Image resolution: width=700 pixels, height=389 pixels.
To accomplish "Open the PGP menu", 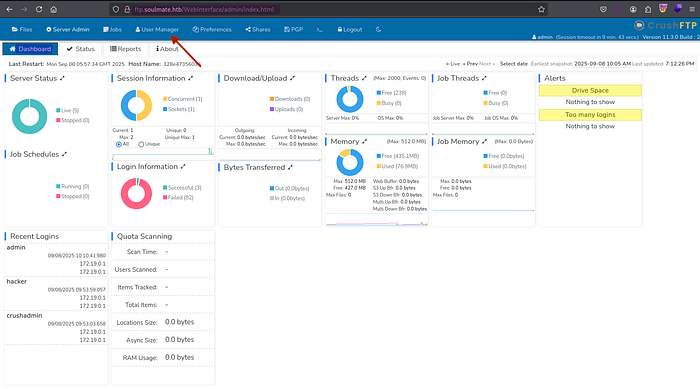I will tap(293, 29).
